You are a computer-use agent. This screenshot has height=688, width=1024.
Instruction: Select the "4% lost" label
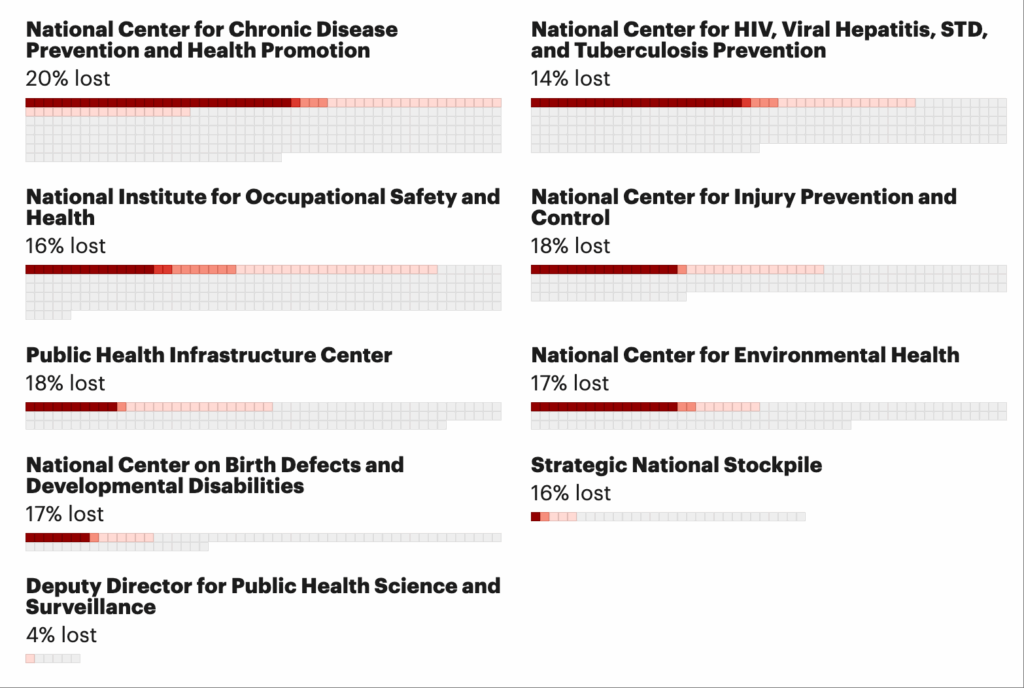(x=61, y=635)
